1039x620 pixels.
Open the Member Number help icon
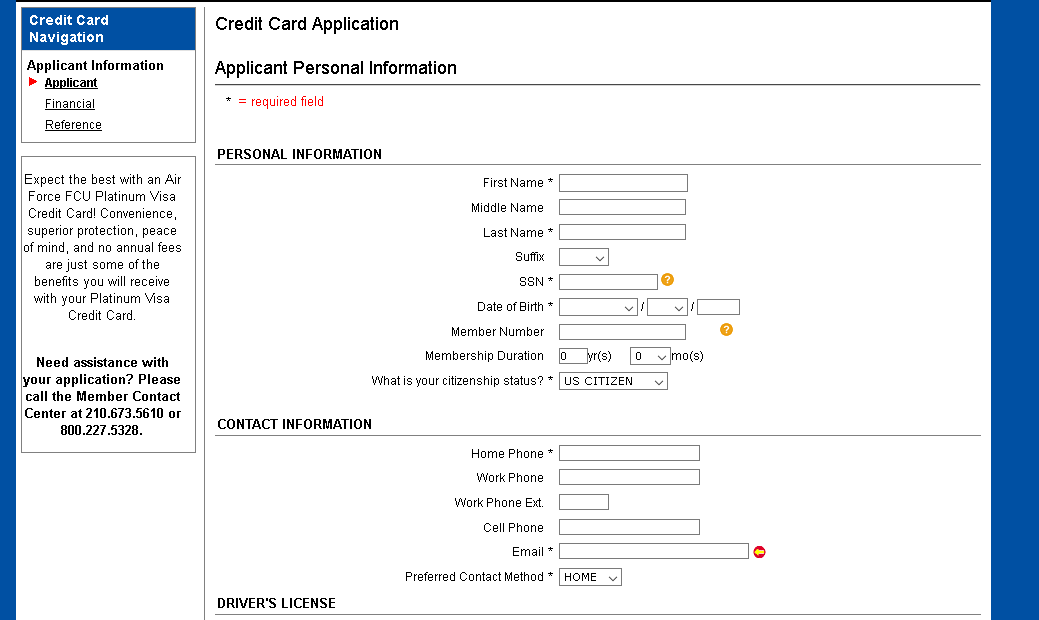coord(726,329)
